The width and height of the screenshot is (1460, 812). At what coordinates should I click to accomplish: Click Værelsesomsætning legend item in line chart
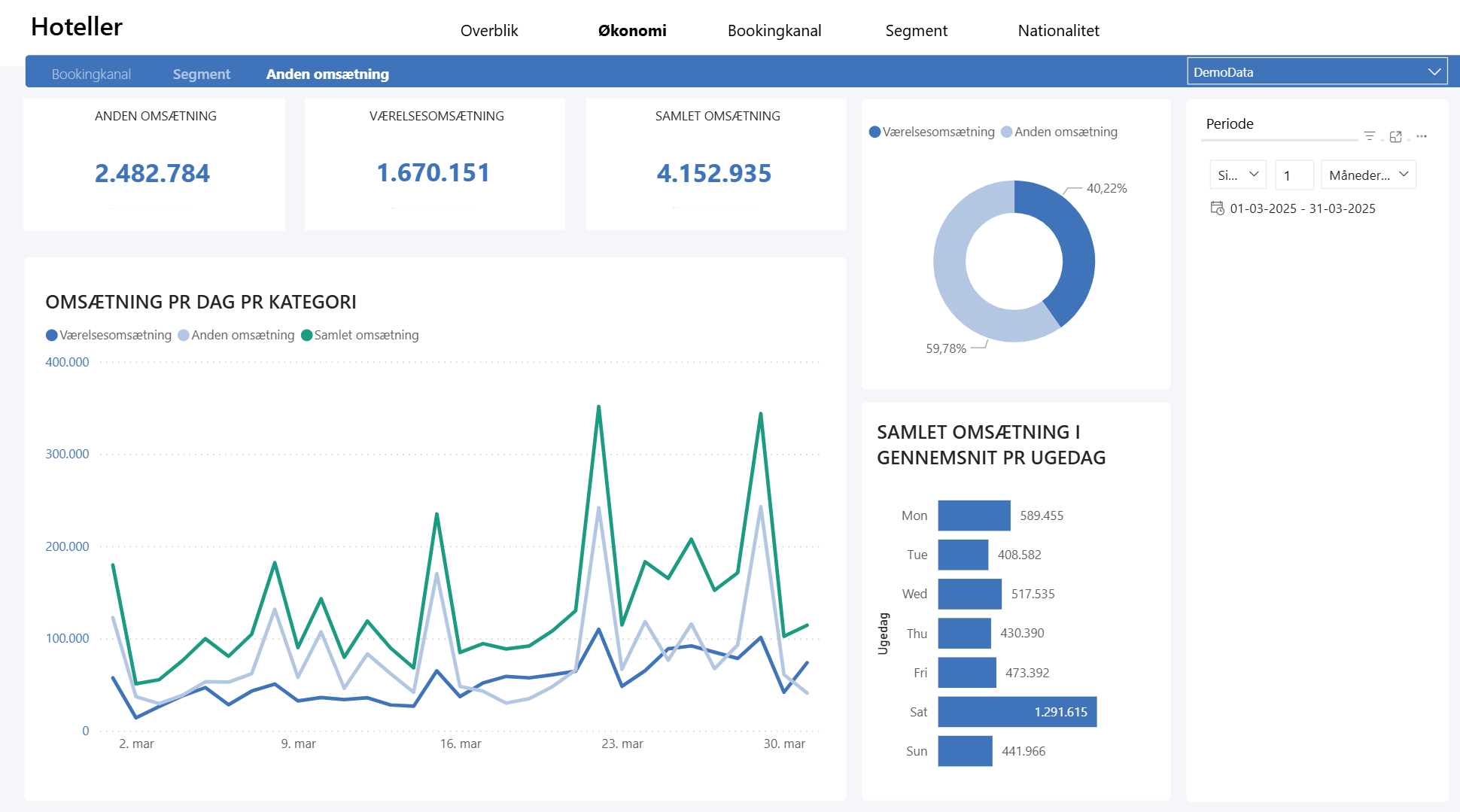click(109, 335)
